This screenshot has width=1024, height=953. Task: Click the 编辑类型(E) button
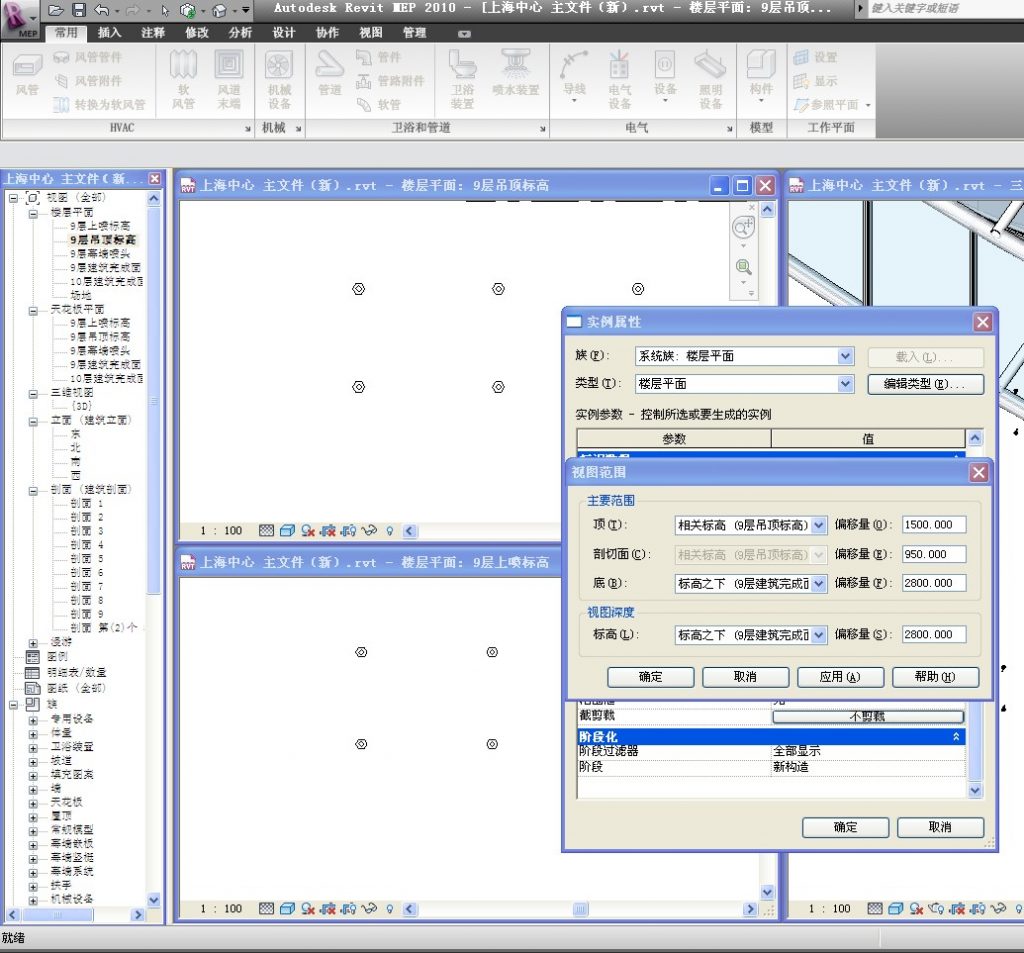(x=925, y=384)
